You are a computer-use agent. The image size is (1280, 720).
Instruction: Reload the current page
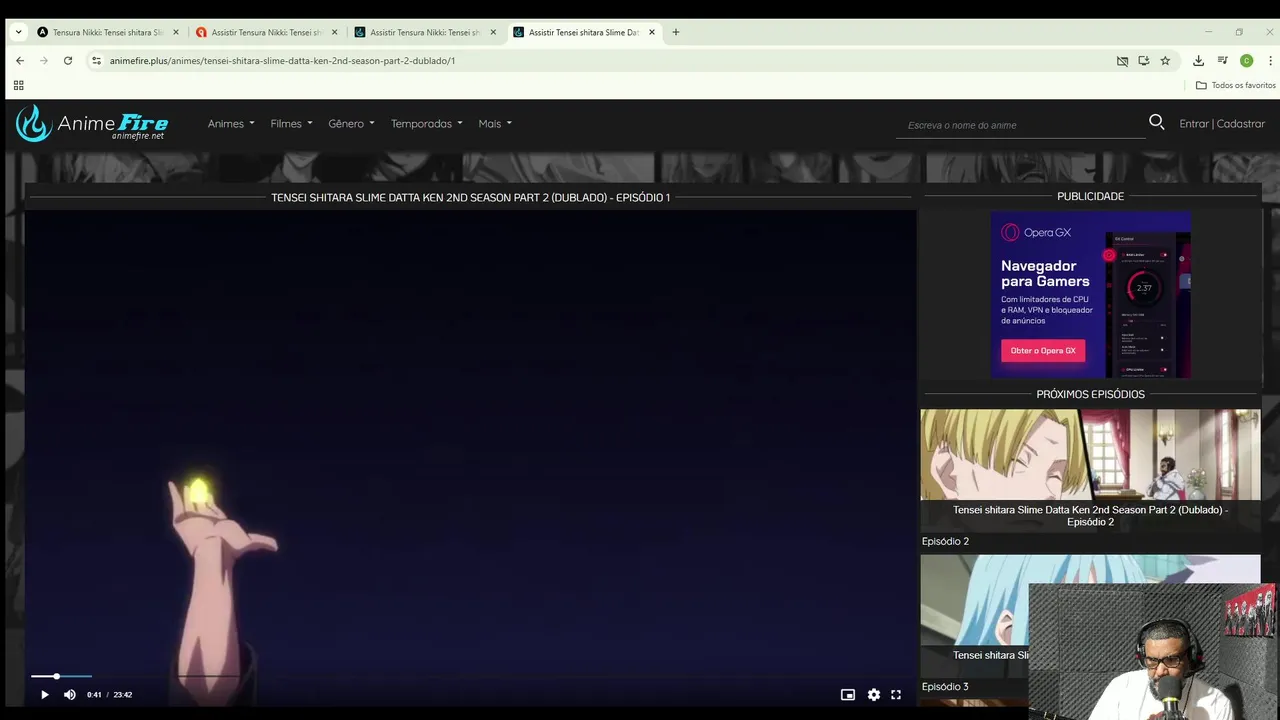[68, 61]
